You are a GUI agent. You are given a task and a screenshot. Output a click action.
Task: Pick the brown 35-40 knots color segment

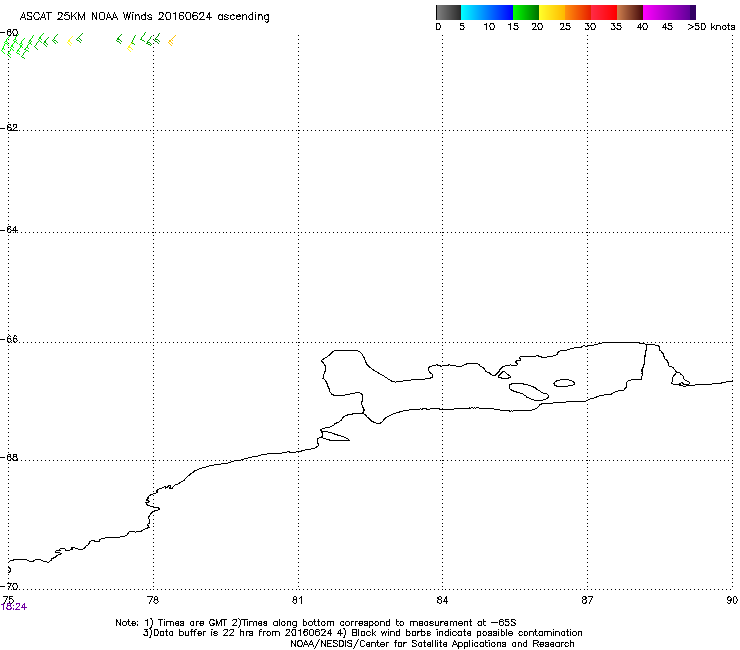(x=630, y=12)
